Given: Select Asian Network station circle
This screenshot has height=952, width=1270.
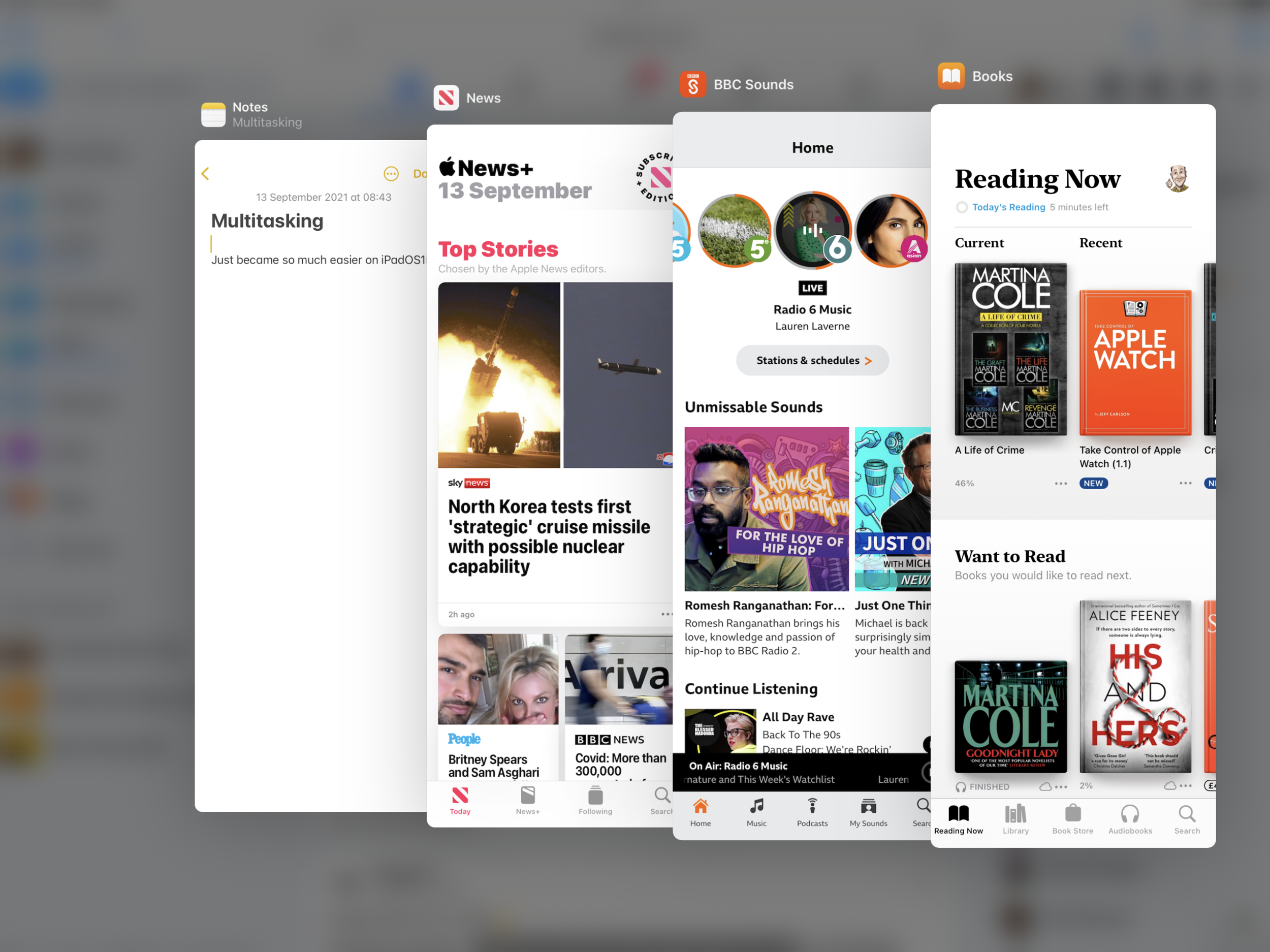Looking at the screenshot, I should 892,231.
